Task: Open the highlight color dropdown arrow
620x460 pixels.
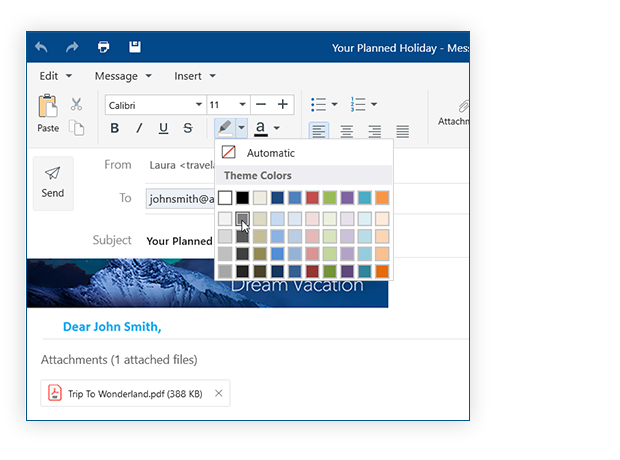Action: (x=241, y=128)
